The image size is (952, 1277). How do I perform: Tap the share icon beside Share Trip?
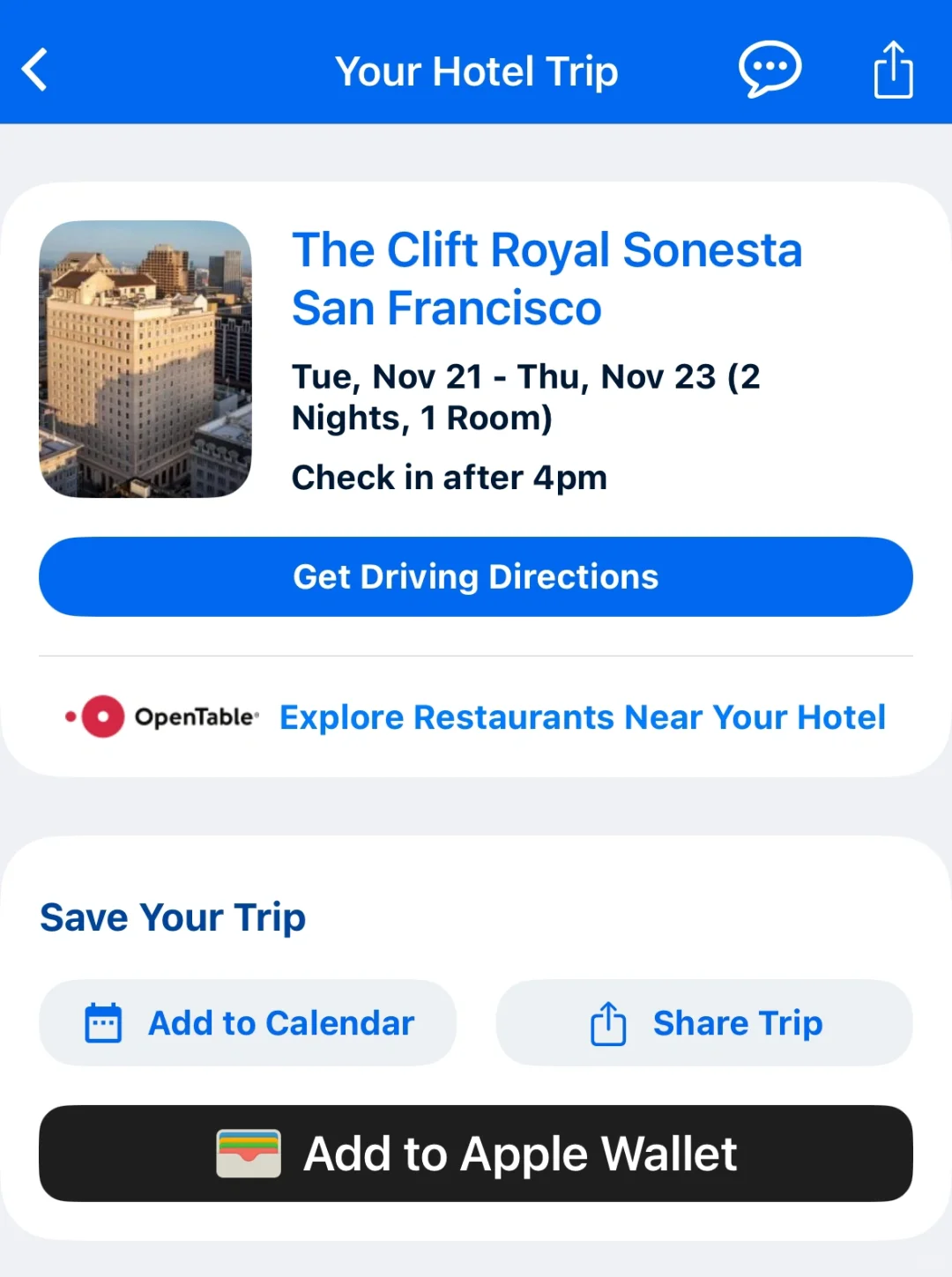608,1023
